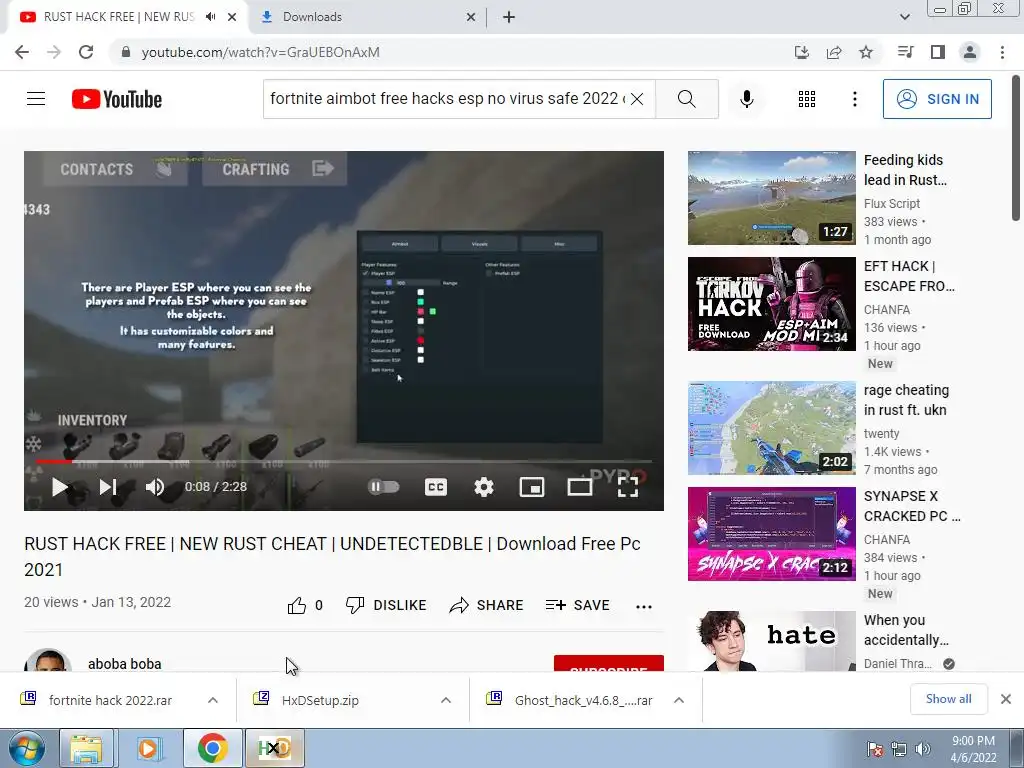Close the Downloads tab
Image resolution: width=1024 pixels, height=768 pixels.
[471, 17]
